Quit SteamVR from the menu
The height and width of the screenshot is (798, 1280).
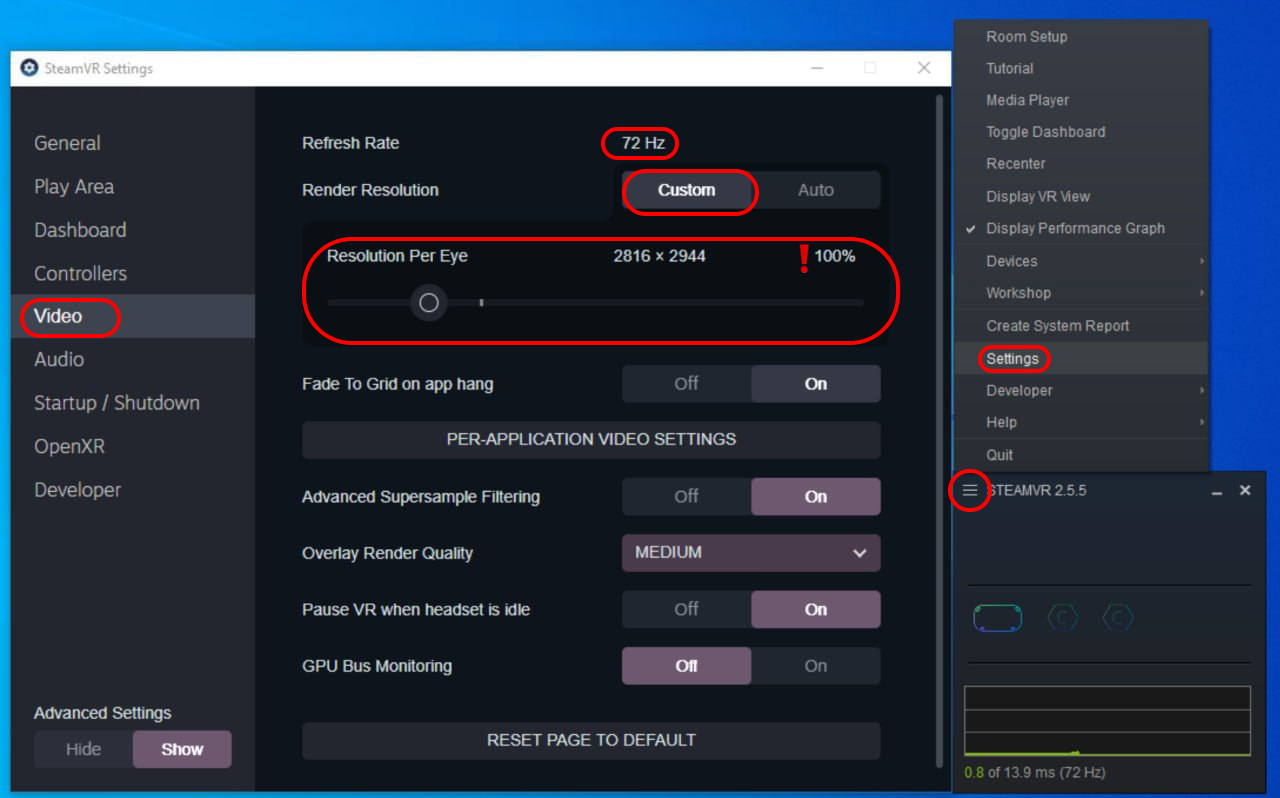tap(1081, 455)
